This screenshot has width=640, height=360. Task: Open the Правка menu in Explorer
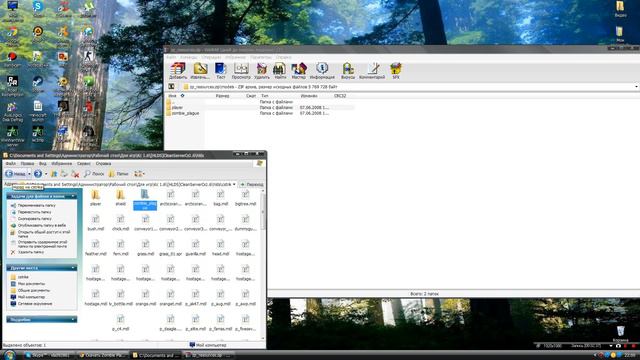(27, 164)
